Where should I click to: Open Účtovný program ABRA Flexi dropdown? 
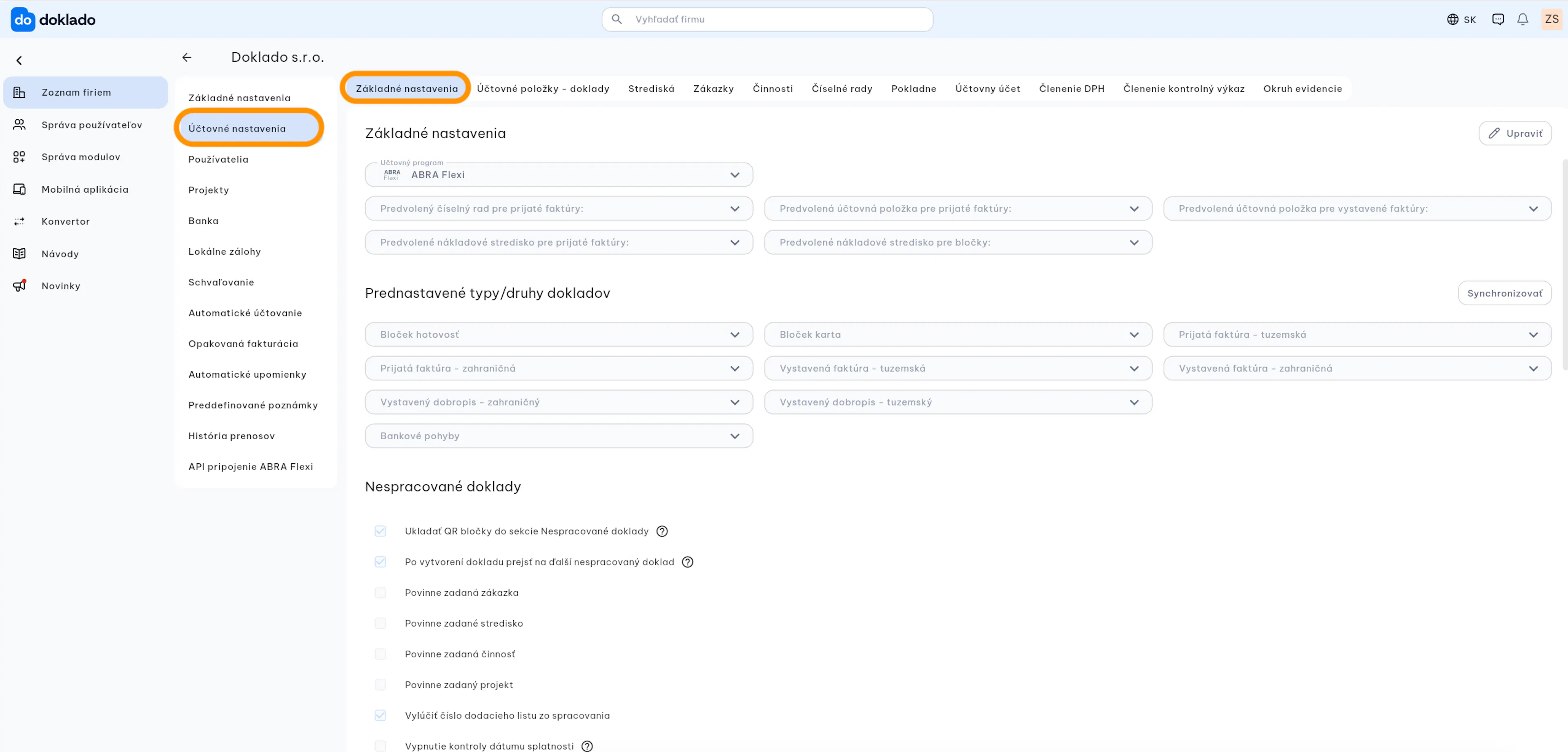(559, 175)
